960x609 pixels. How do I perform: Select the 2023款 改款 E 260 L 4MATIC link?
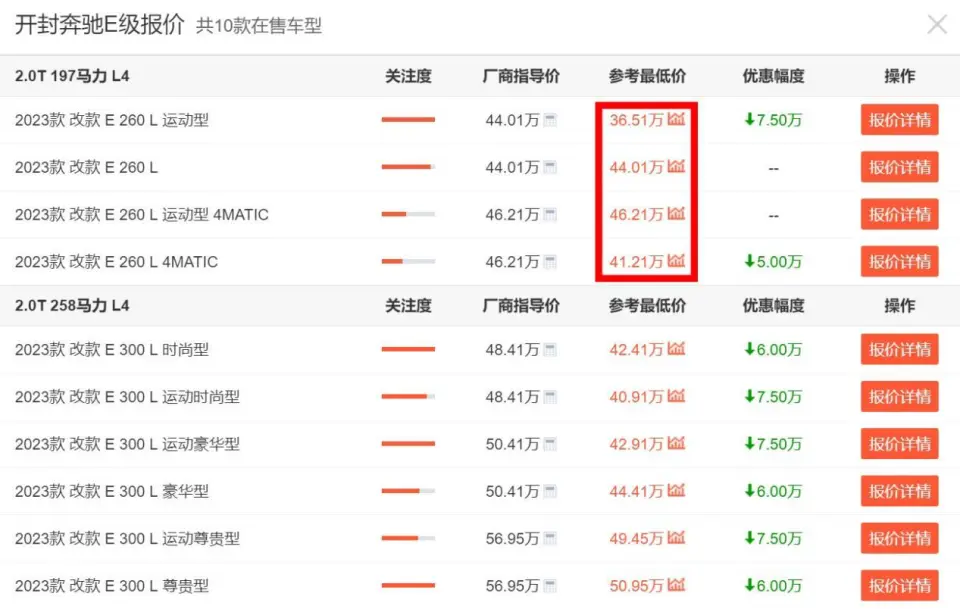(116, 262)
